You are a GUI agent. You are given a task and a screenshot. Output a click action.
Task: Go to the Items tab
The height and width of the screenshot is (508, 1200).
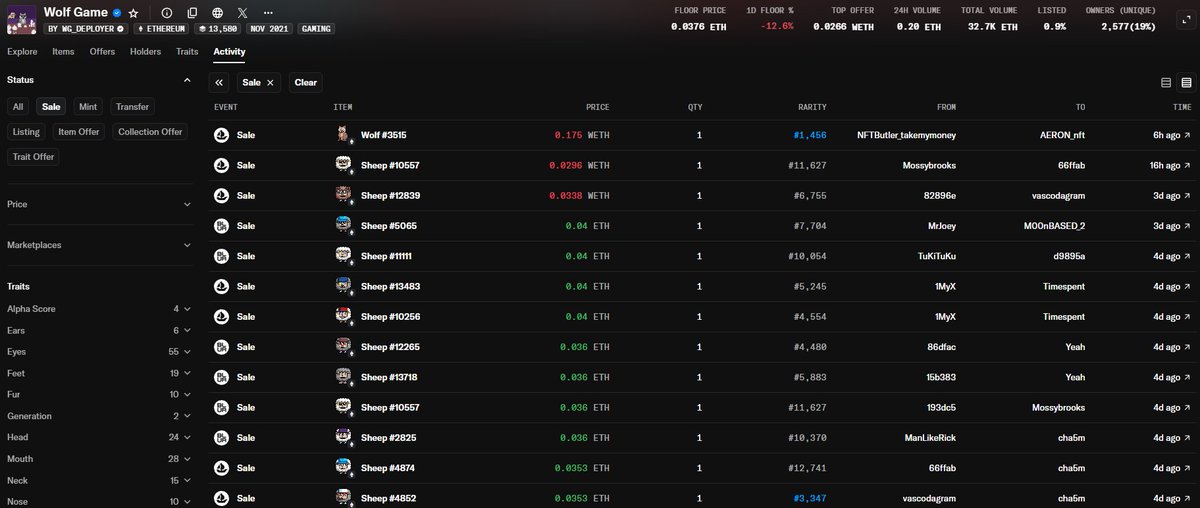[x=63, y=51]
